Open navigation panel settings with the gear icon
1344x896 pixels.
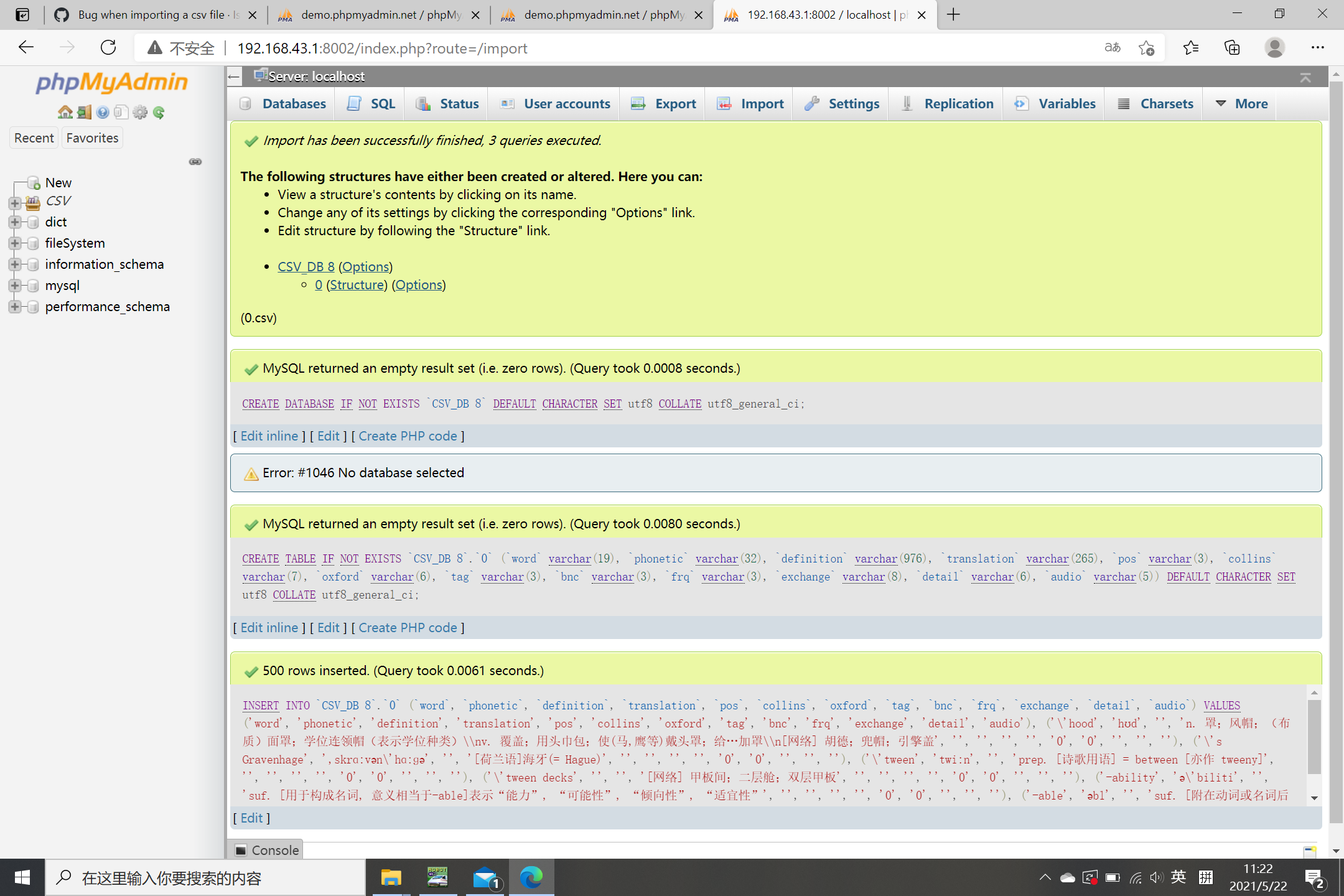tap(140, 112)
